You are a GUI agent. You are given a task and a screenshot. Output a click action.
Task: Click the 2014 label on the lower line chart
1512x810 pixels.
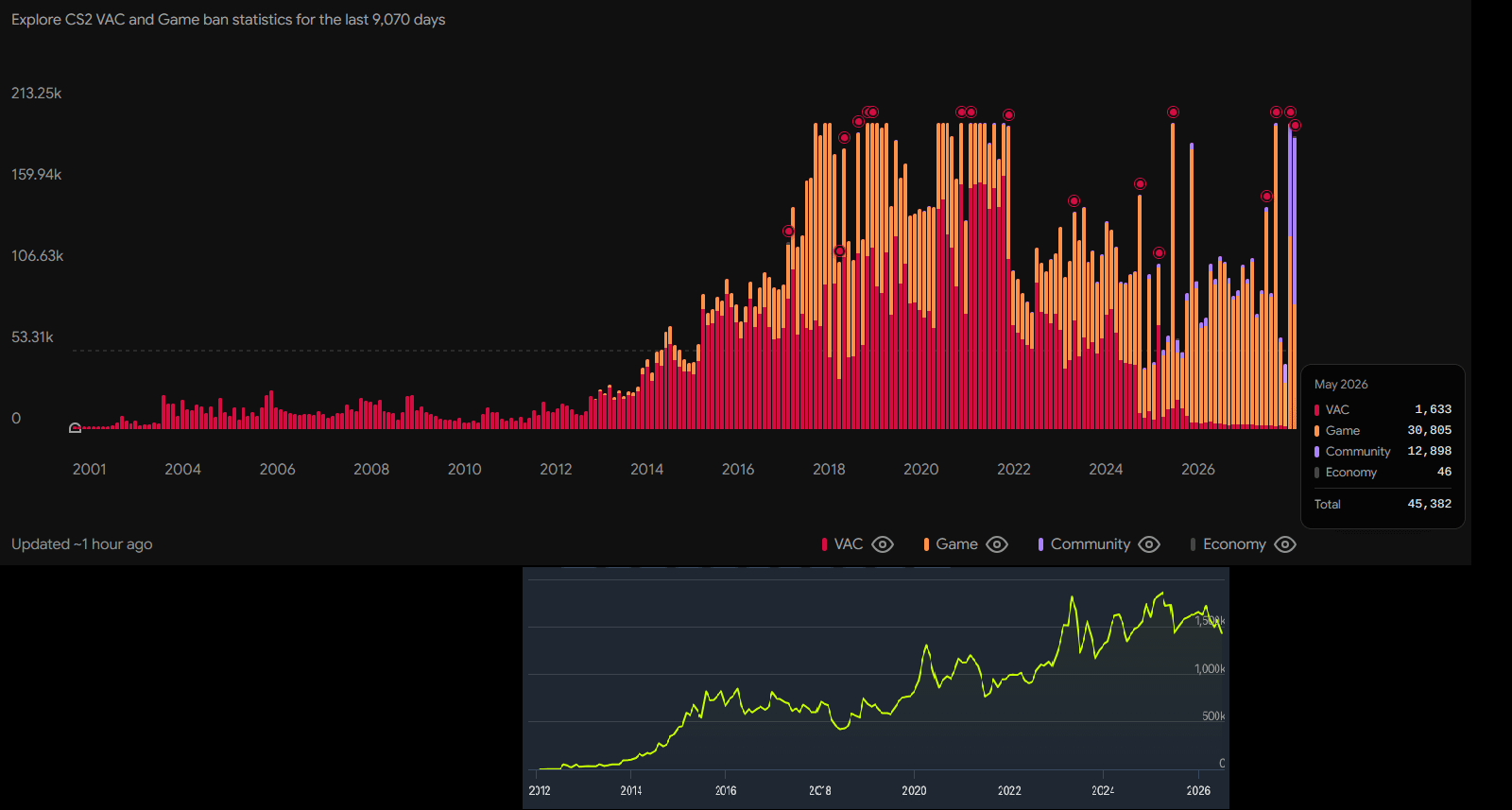[x=631, y=791]
